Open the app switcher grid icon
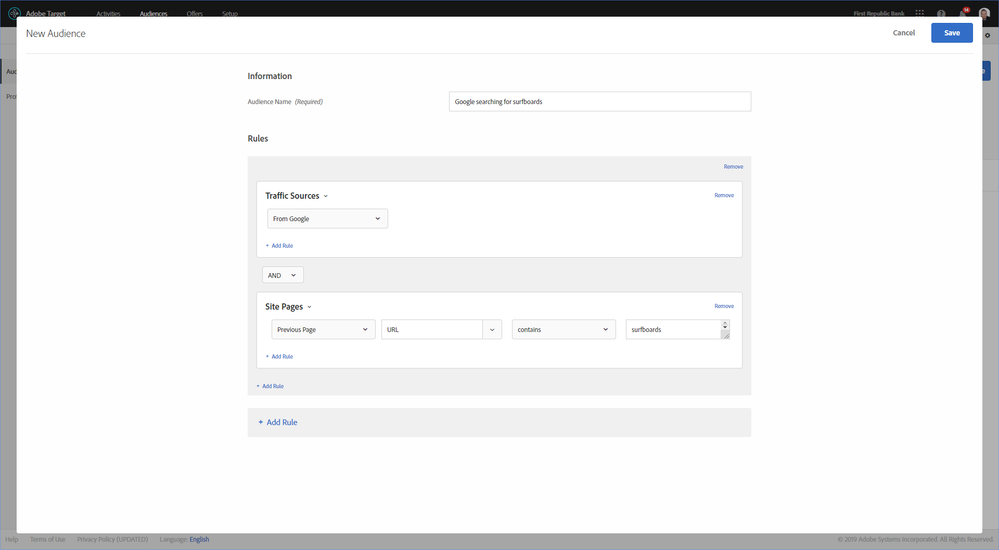 click(918, 14)
